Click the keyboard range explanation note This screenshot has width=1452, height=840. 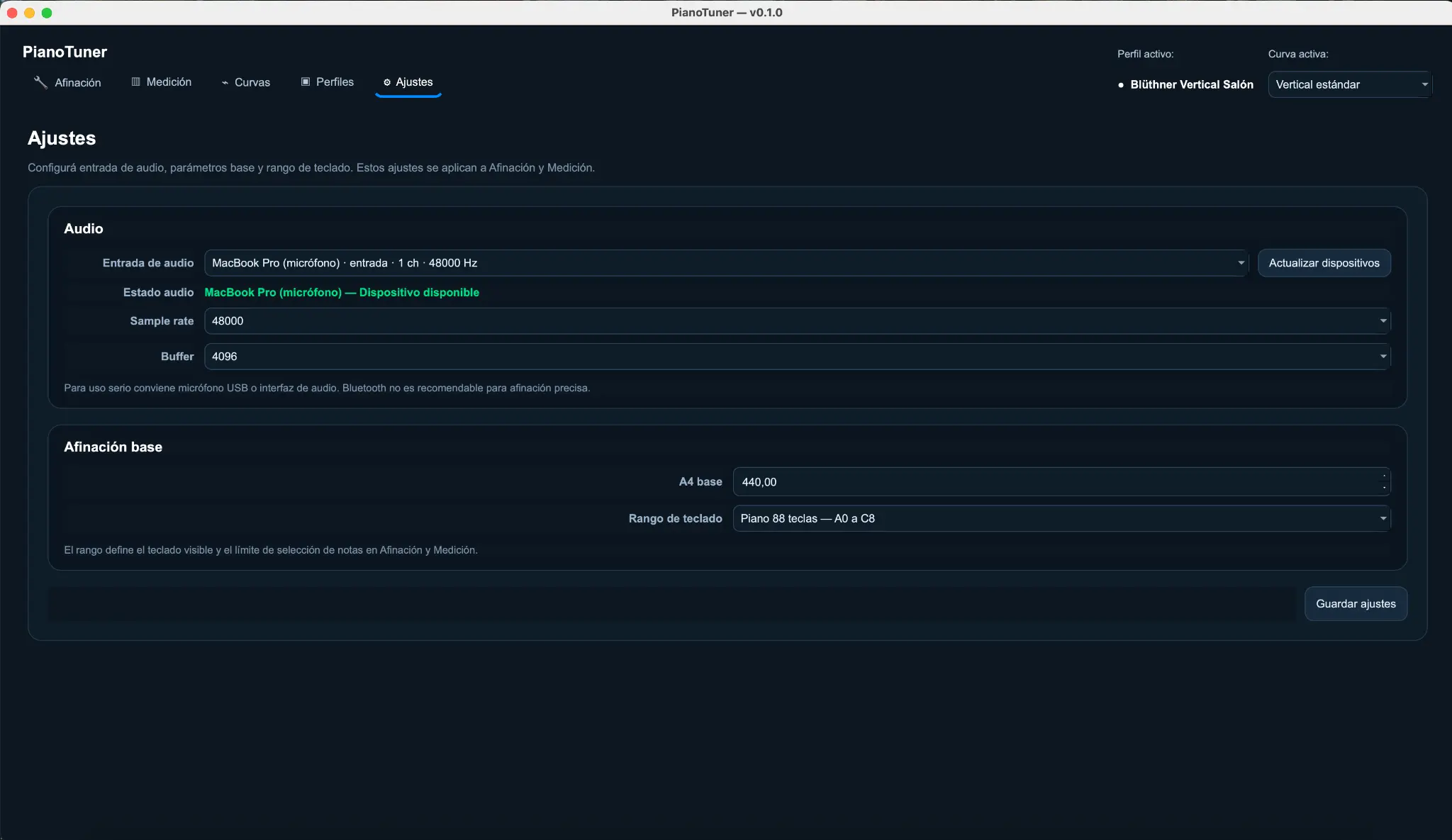[271, 550]
